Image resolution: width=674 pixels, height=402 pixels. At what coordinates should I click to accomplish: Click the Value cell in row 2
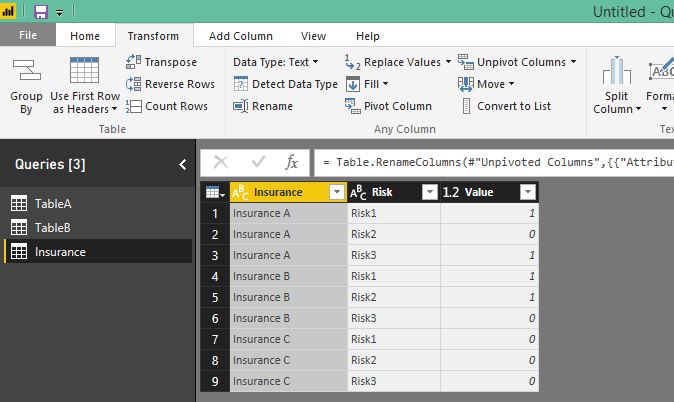point(489,234)
